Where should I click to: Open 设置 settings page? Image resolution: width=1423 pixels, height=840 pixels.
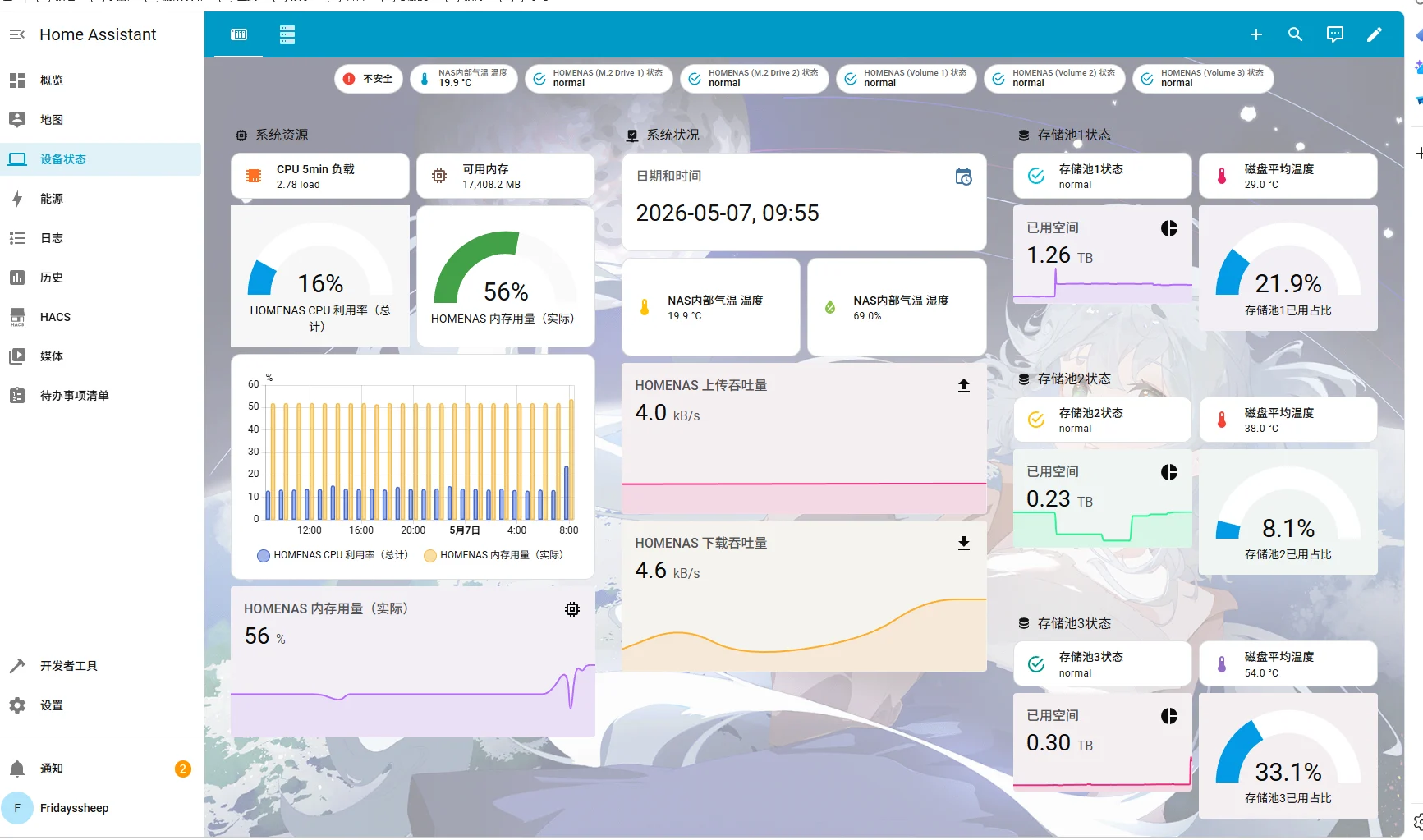(x=100, y=705)
